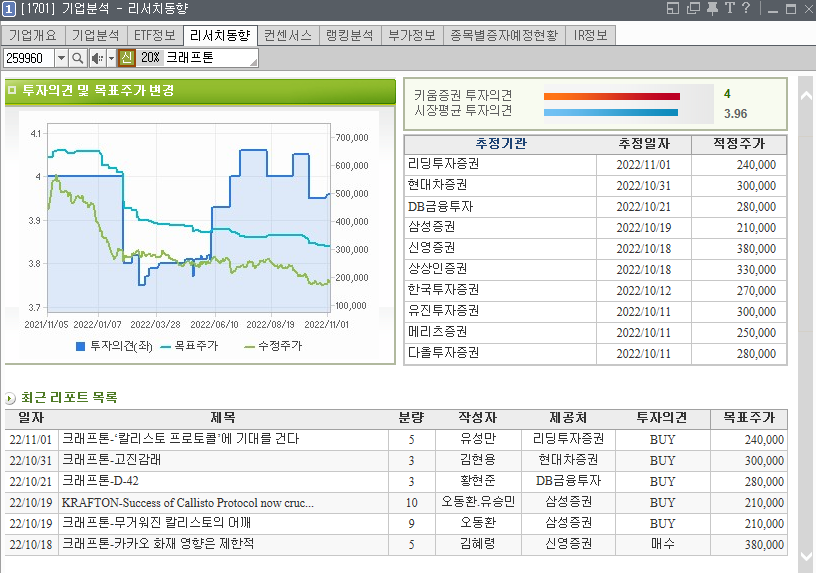Click the dock layout icon in title bar
The height and width of the screenshot is (573, 816).
(674, 9)
